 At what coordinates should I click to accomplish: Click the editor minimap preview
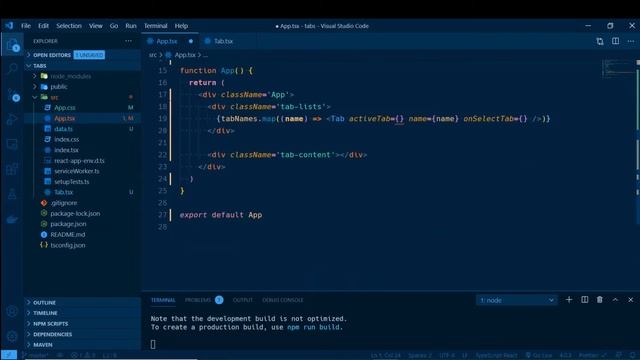618,68
